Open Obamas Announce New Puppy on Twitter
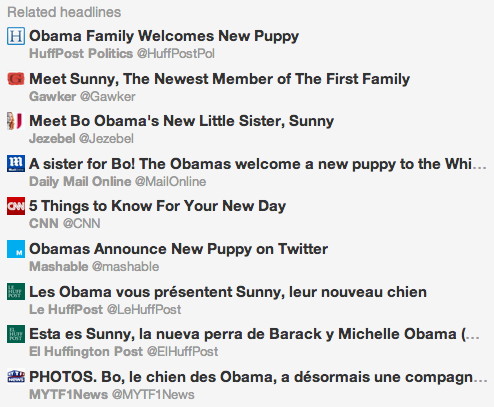The height and width of the screenshot is (407, 494). 178,249
